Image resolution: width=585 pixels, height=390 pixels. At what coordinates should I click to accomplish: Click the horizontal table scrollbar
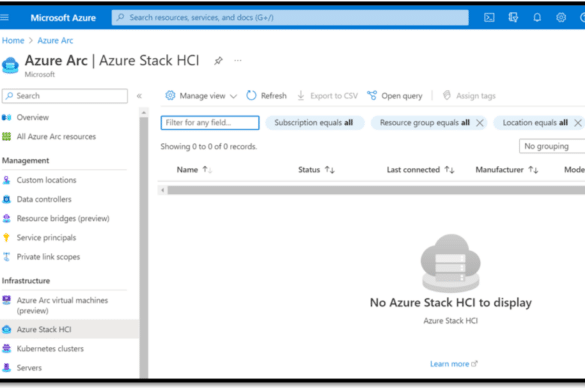376,190
